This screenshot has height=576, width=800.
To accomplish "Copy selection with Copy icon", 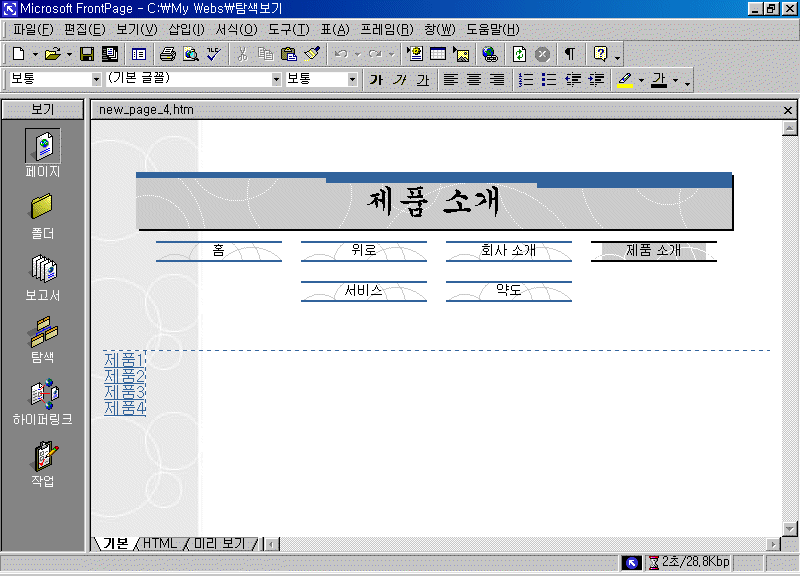I will tap(265, 54).
